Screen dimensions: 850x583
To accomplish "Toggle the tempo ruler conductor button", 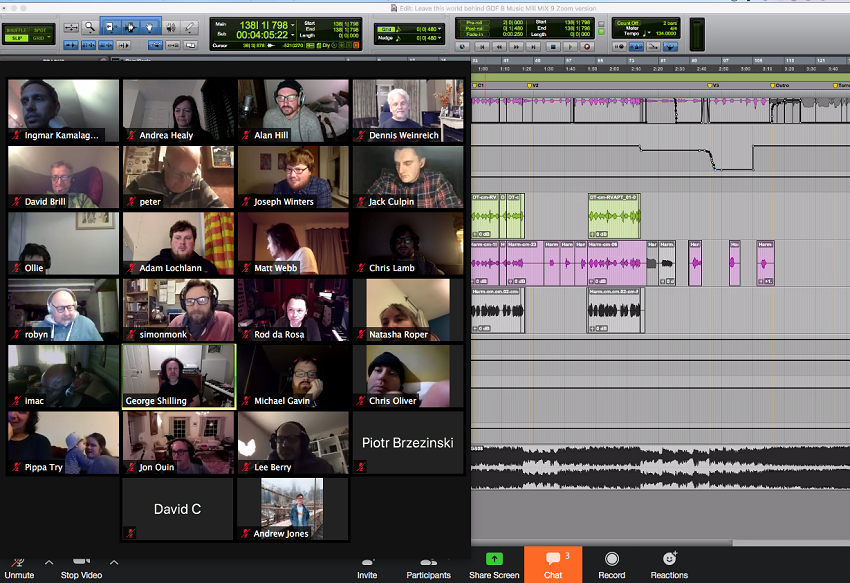I will (x=671, y=47).
